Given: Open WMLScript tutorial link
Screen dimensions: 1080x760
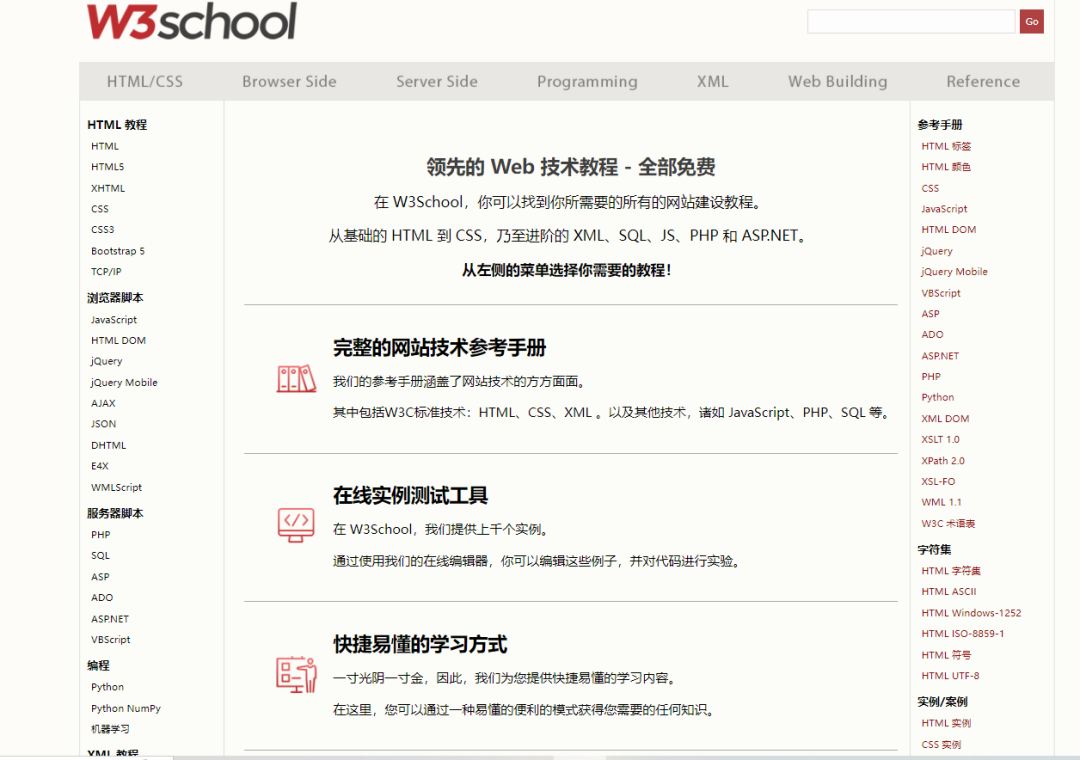Looking at the screenshot, I should pyautogui.click(x=116, y=487).
